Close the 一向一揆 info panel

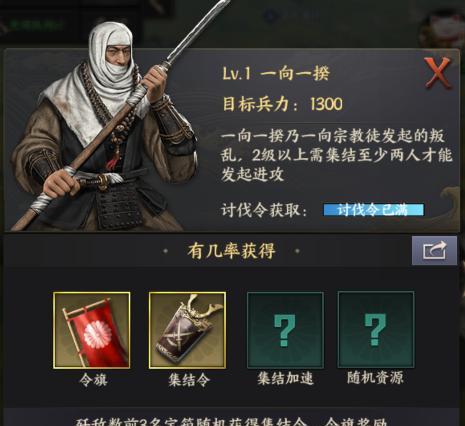click(438, 73)
